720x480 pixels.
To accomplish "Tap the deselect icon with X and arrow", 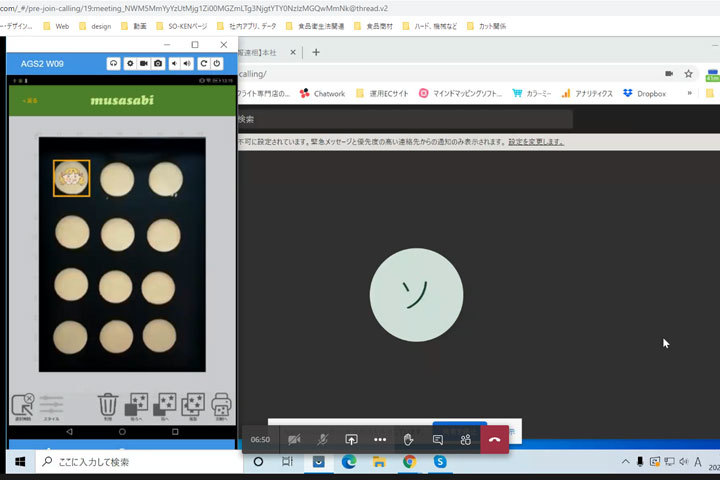I will point(23,407).
